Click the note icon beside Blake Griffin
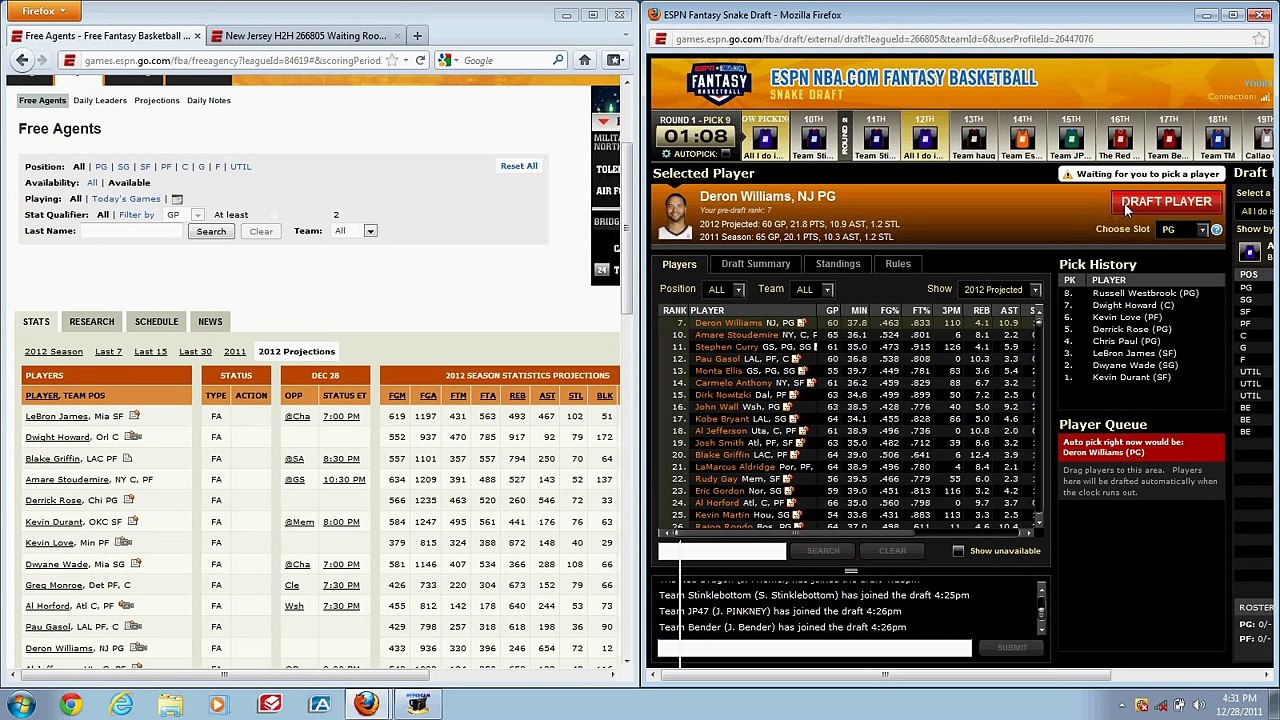The width and height of the screenshot is (1280, 720). (127, 458)
